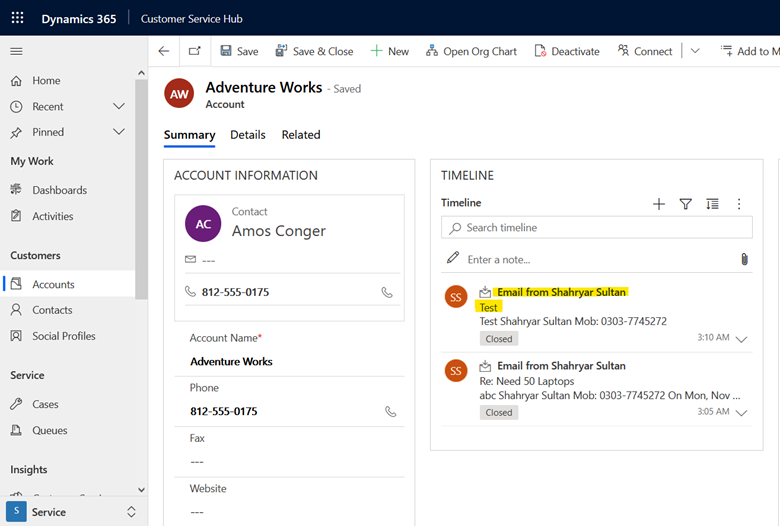Create a New record

pyautogui.click(x=390, y=51)
